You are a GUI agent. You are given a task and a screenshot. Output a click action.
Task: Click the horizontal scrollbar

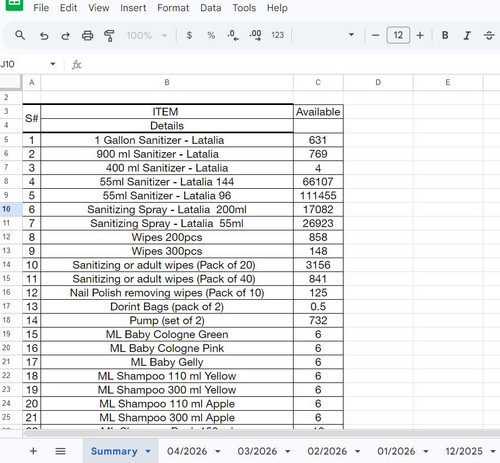(262, 434)
